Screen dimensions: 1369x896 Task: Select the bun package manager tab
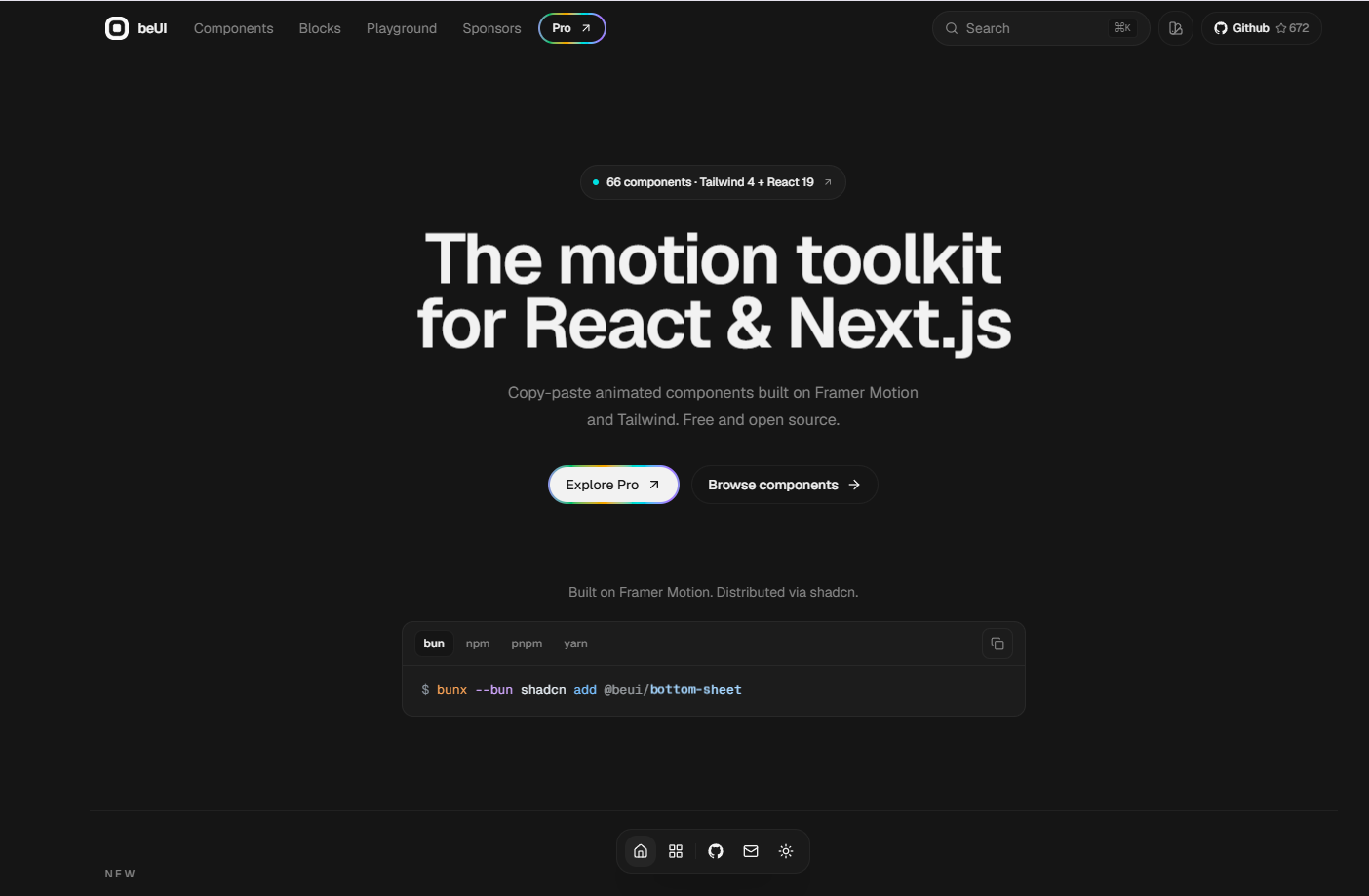[x=434, y=643]
